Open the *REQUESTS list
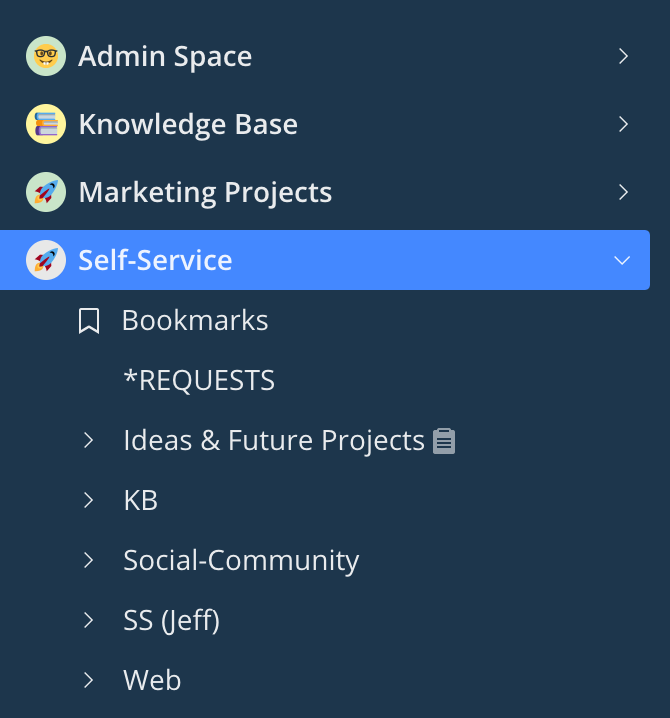Screen dimensions: 670x718 [198, 381]
